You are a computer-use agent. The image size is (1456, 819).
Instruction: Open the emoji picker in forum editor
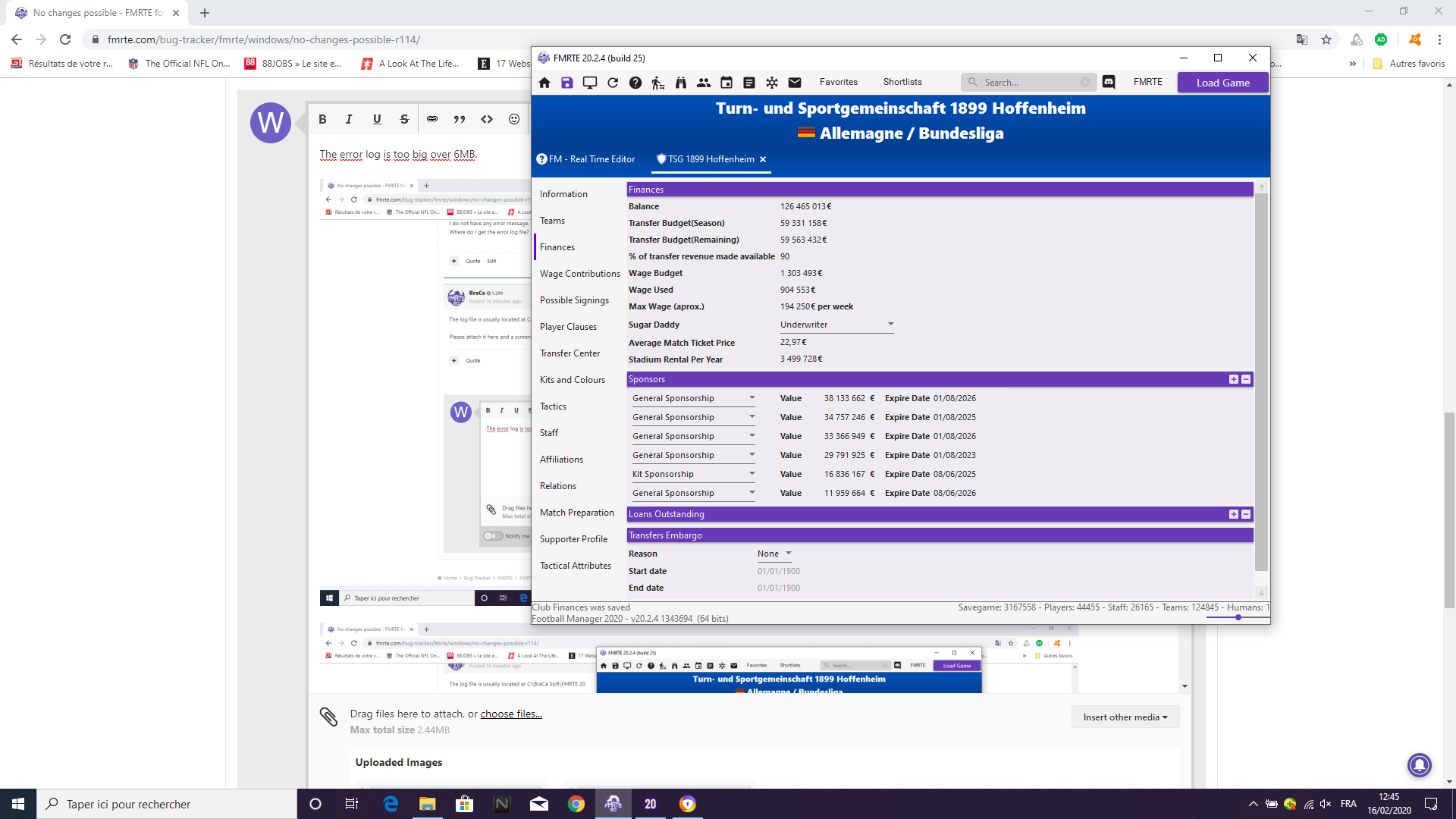pos(514,119)
